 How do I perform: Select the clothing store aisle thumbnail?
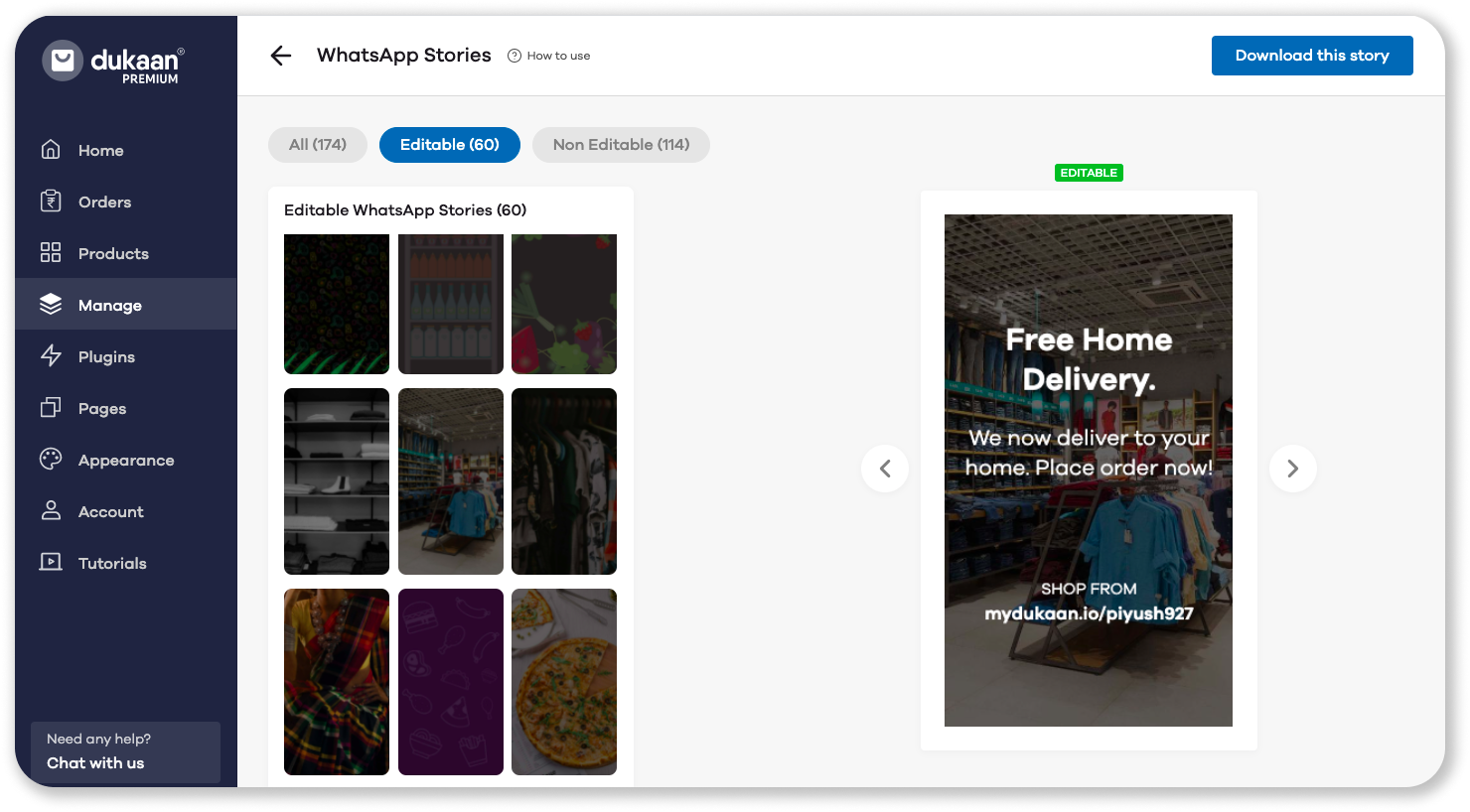(x=451, y=481)
